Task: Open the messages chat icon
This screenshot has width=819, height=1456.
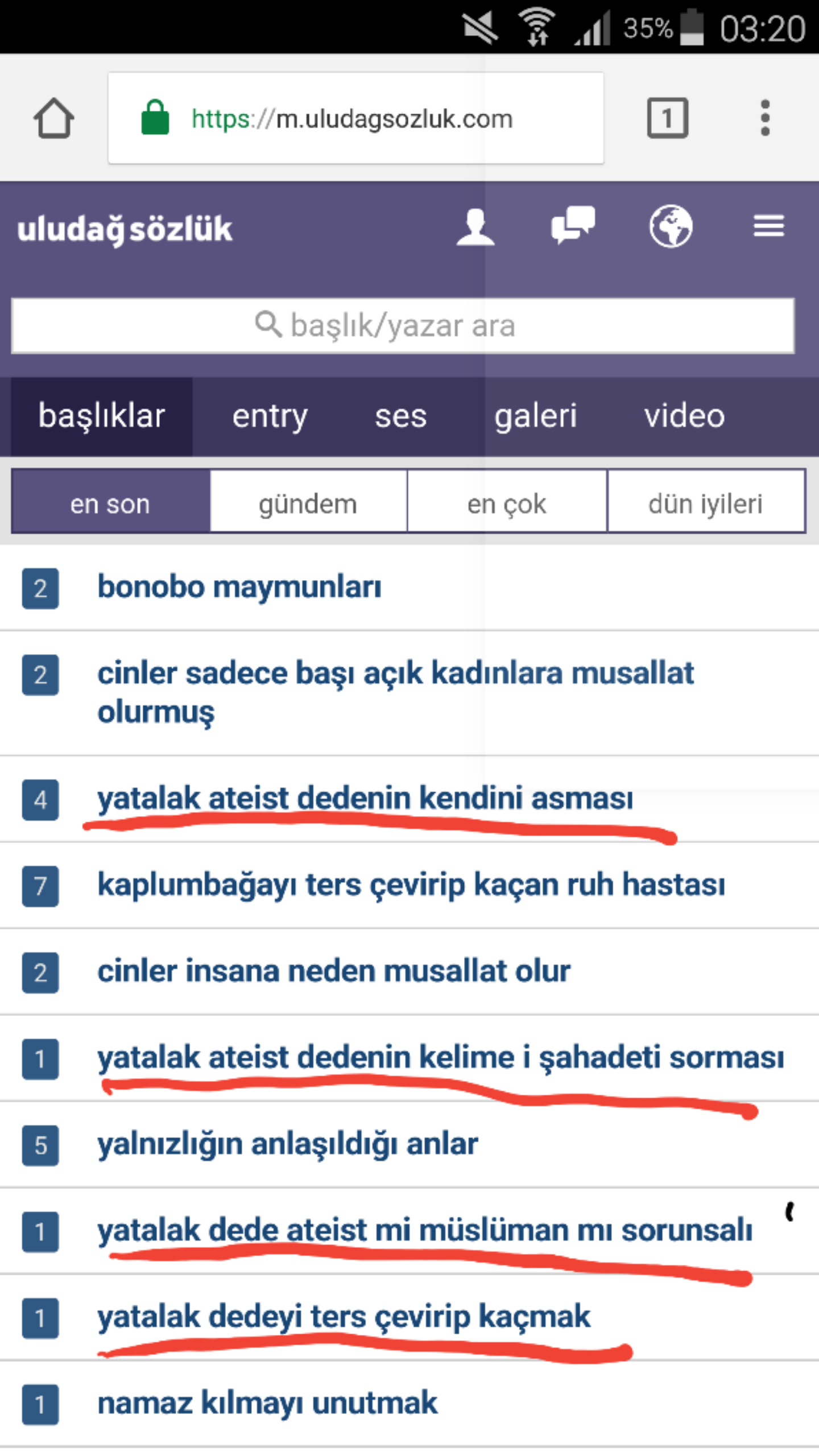Action: 572,226
